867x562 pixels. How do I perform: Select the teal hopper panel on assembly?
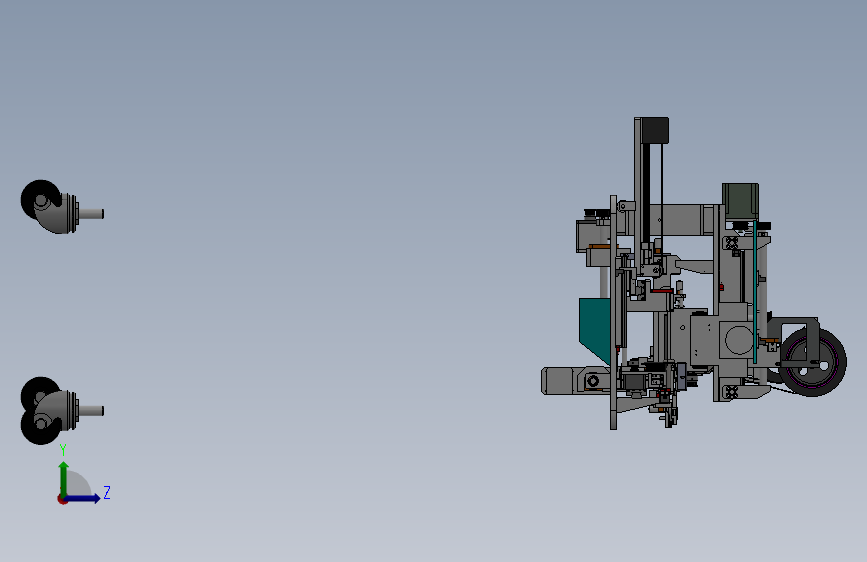595,331
